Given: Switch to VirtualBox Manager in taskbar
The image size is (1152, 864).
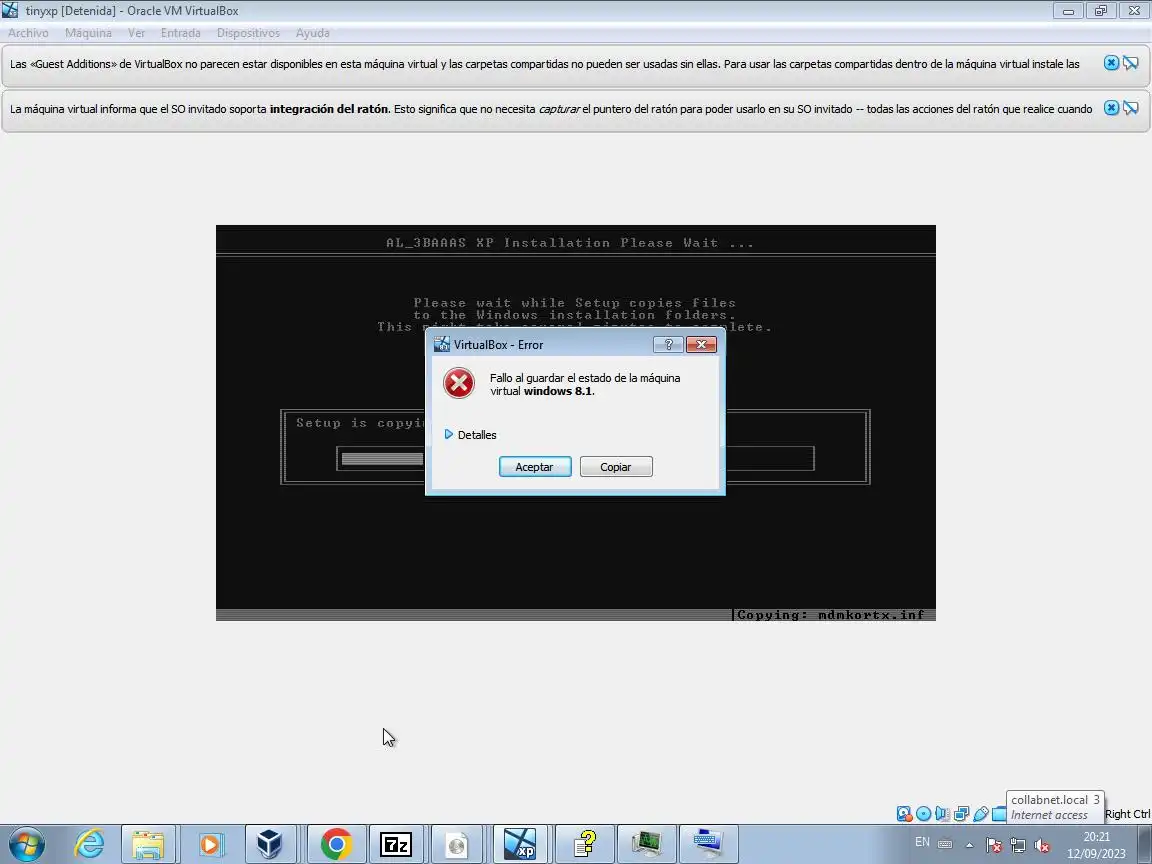Looking at the screenshot, I should (x=270, y=843).
